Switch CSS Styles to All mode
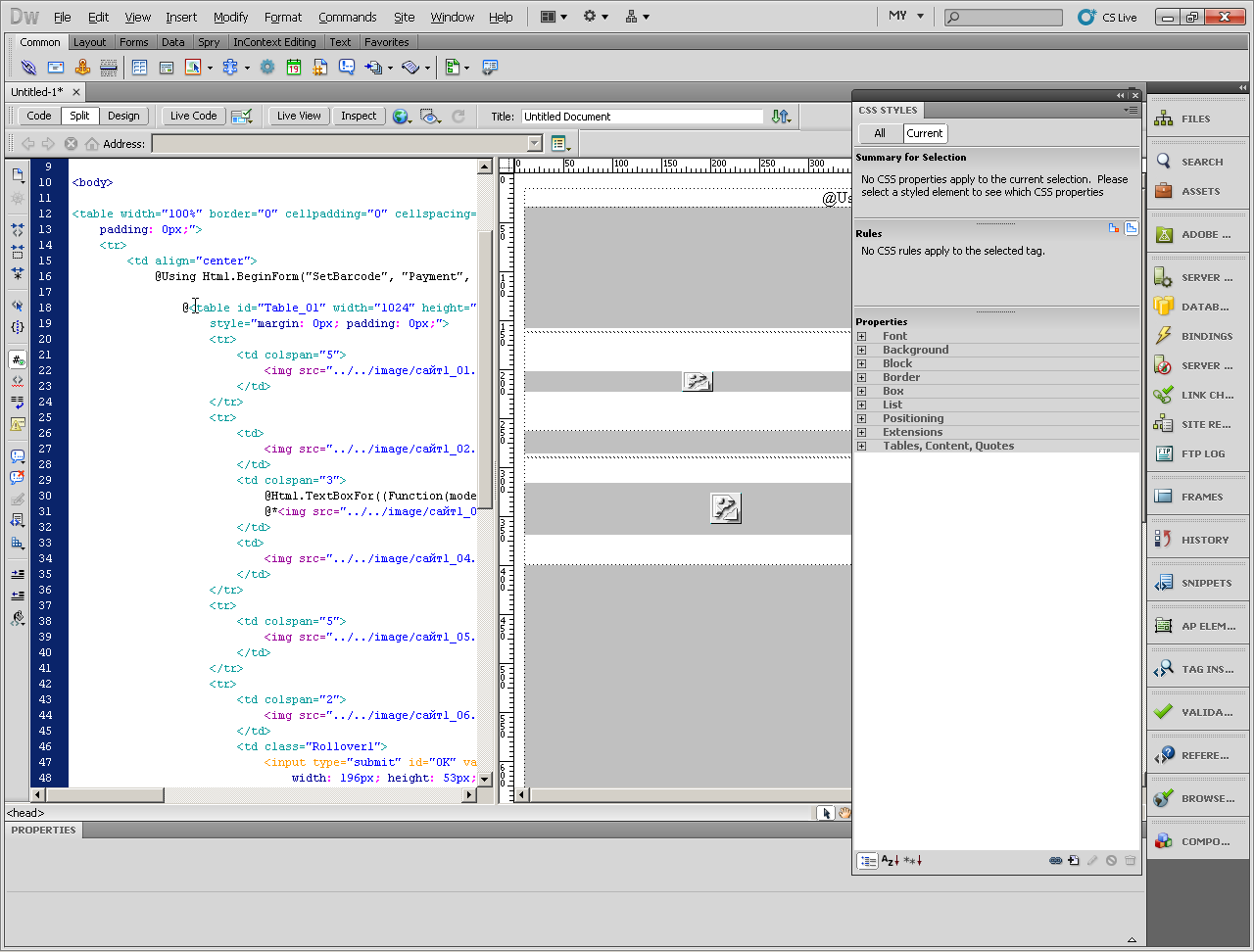The width and height of the screenshot is (1254, 952). click(880, 133)
